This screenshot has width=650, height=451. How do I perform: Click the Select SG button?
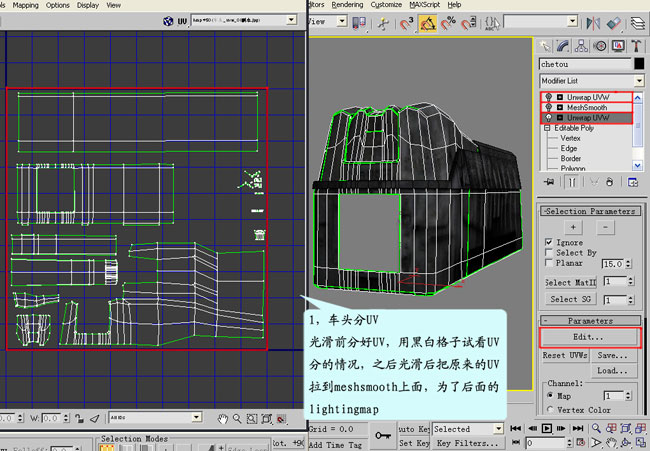point(570,299)
